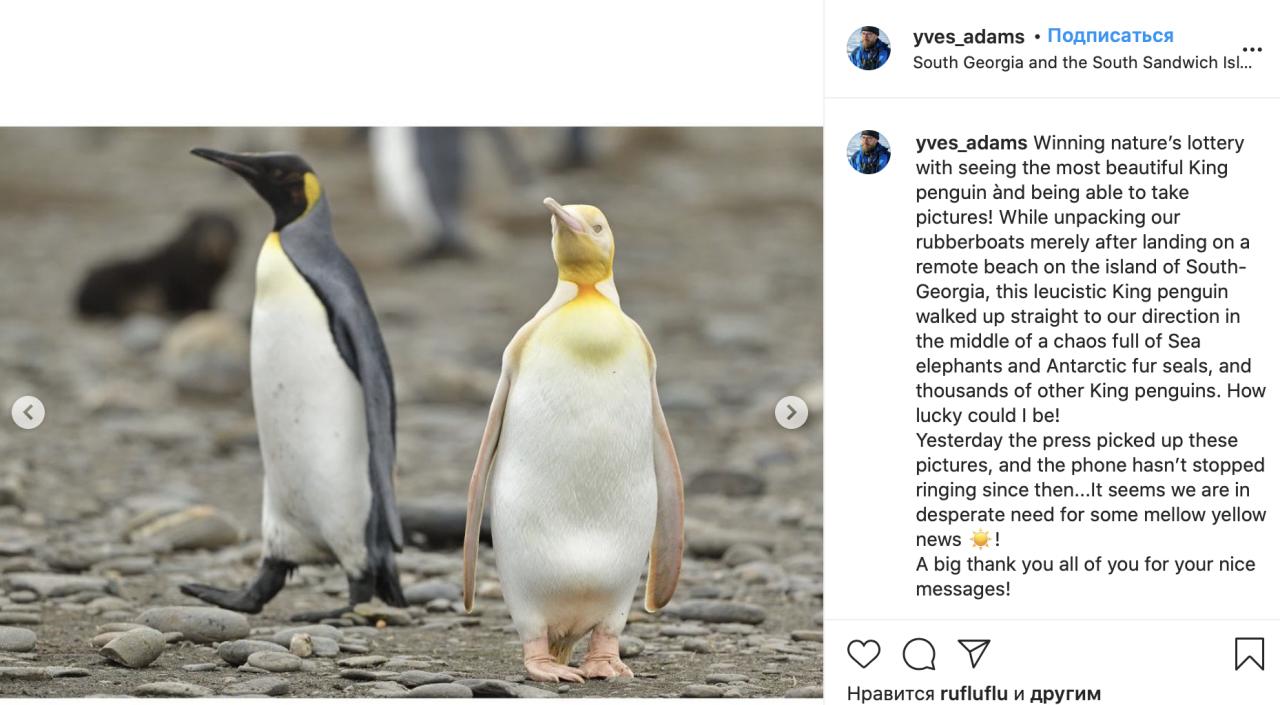Go to the next photo arrow
1280x705 pixels.
point(791,412)
